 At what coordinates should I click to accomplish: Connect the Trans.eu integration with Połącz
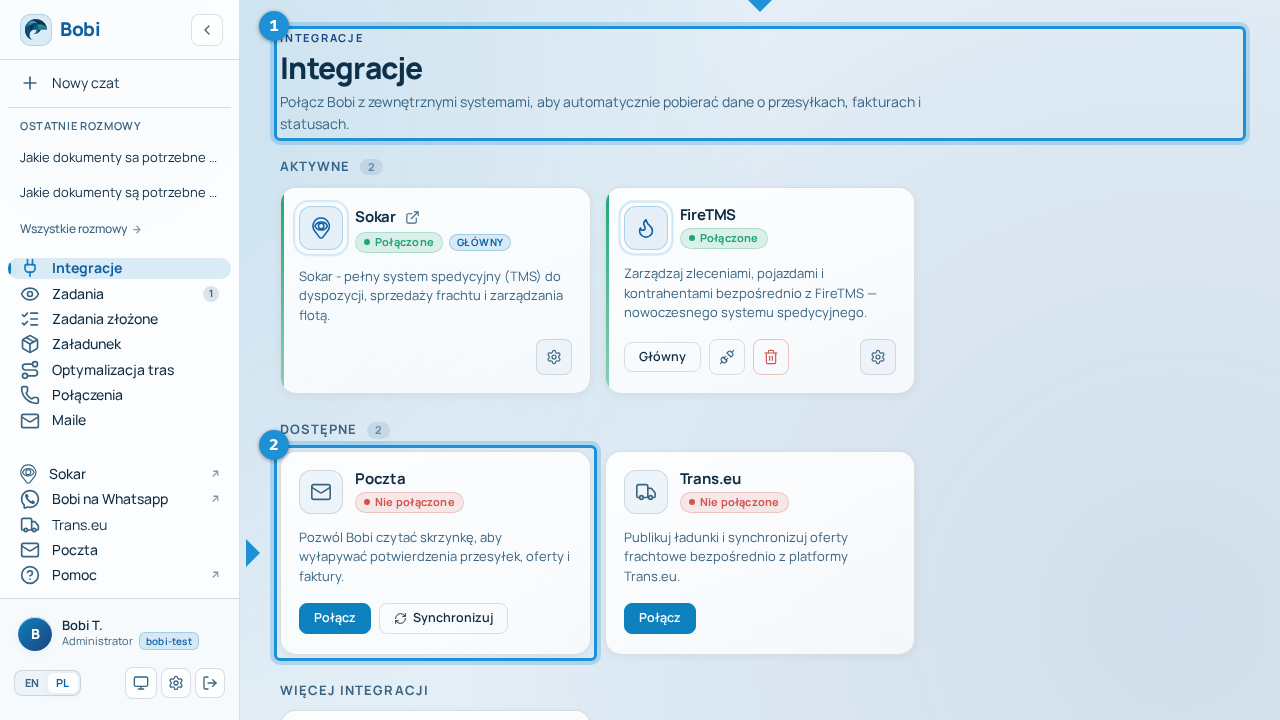pos(660,618)
